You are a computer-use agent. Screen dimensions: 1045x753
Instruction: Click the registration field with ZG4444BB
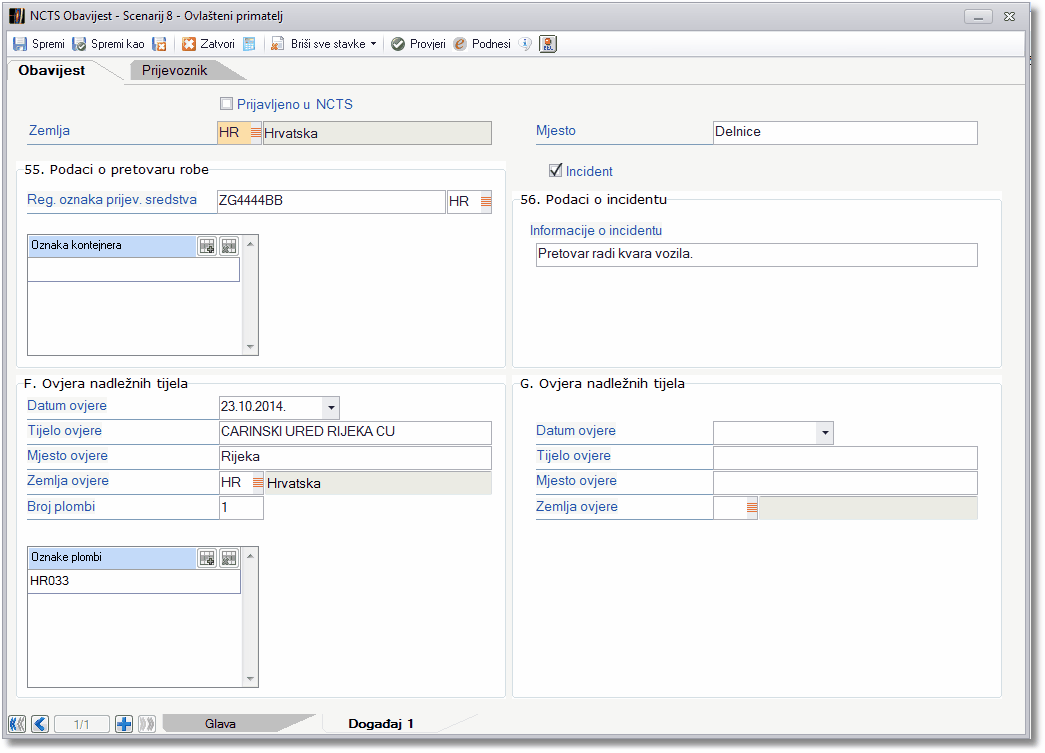(x=331, y=201)
